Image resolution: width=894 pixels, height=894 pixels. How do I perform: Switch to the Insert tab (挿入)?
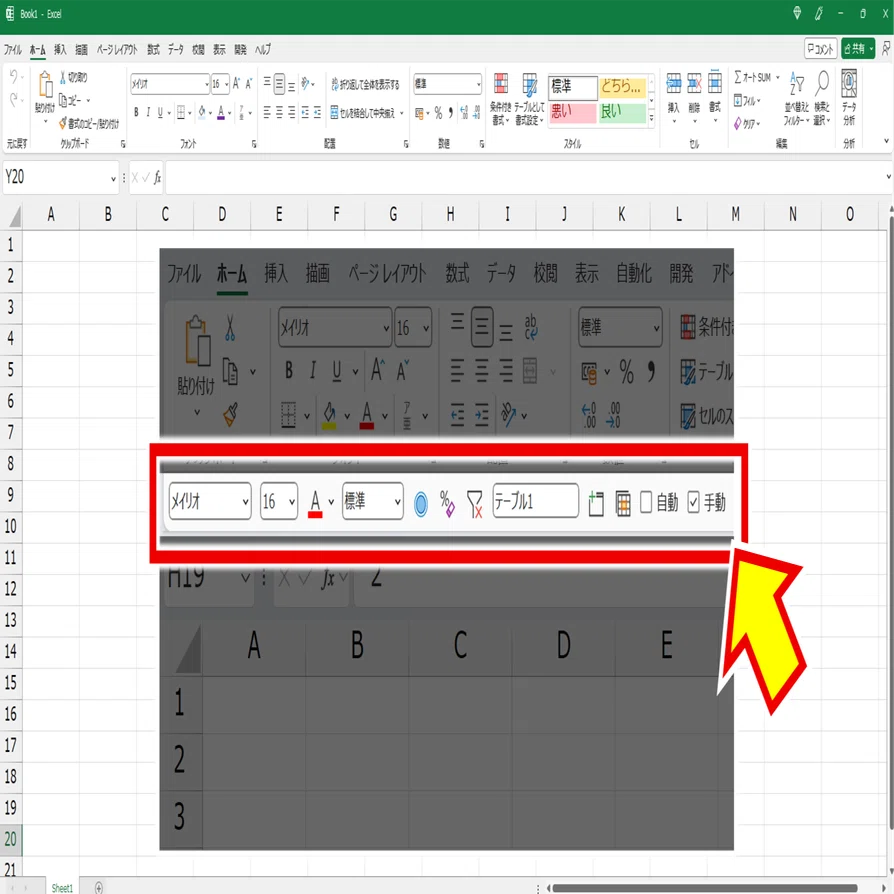(x=60, y=50)
